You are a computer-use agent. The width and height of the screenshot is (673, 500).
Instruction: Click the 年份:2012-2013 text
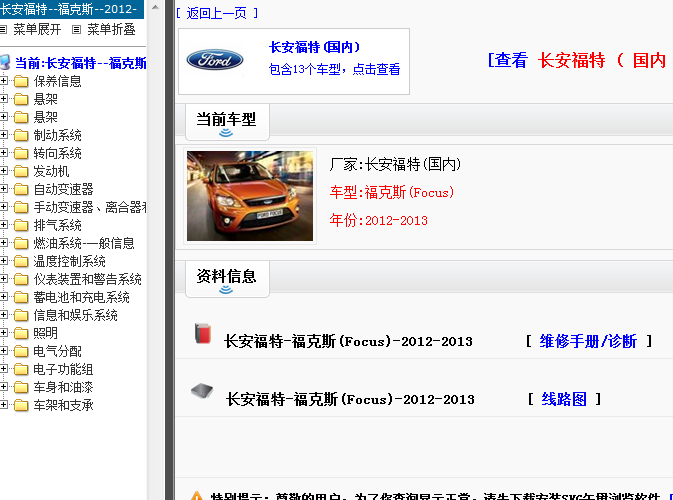pos(379,220)
